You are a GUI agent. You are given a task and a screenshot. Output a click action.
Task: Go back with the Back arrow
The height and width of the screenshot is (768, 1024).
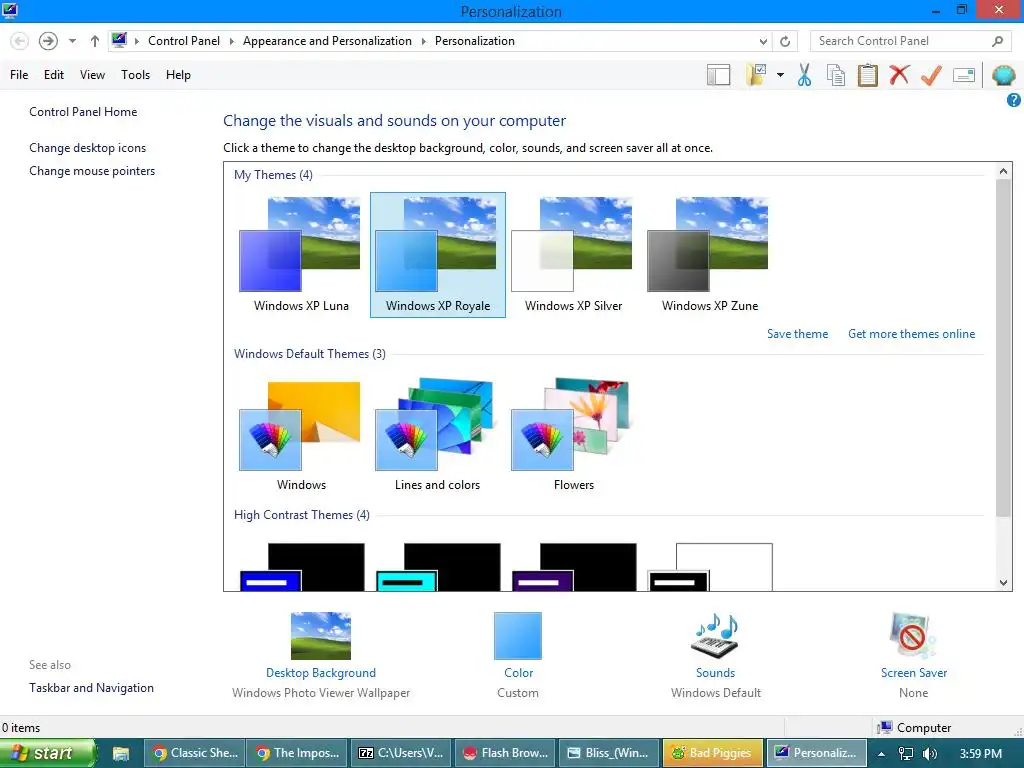pos(20,41)
